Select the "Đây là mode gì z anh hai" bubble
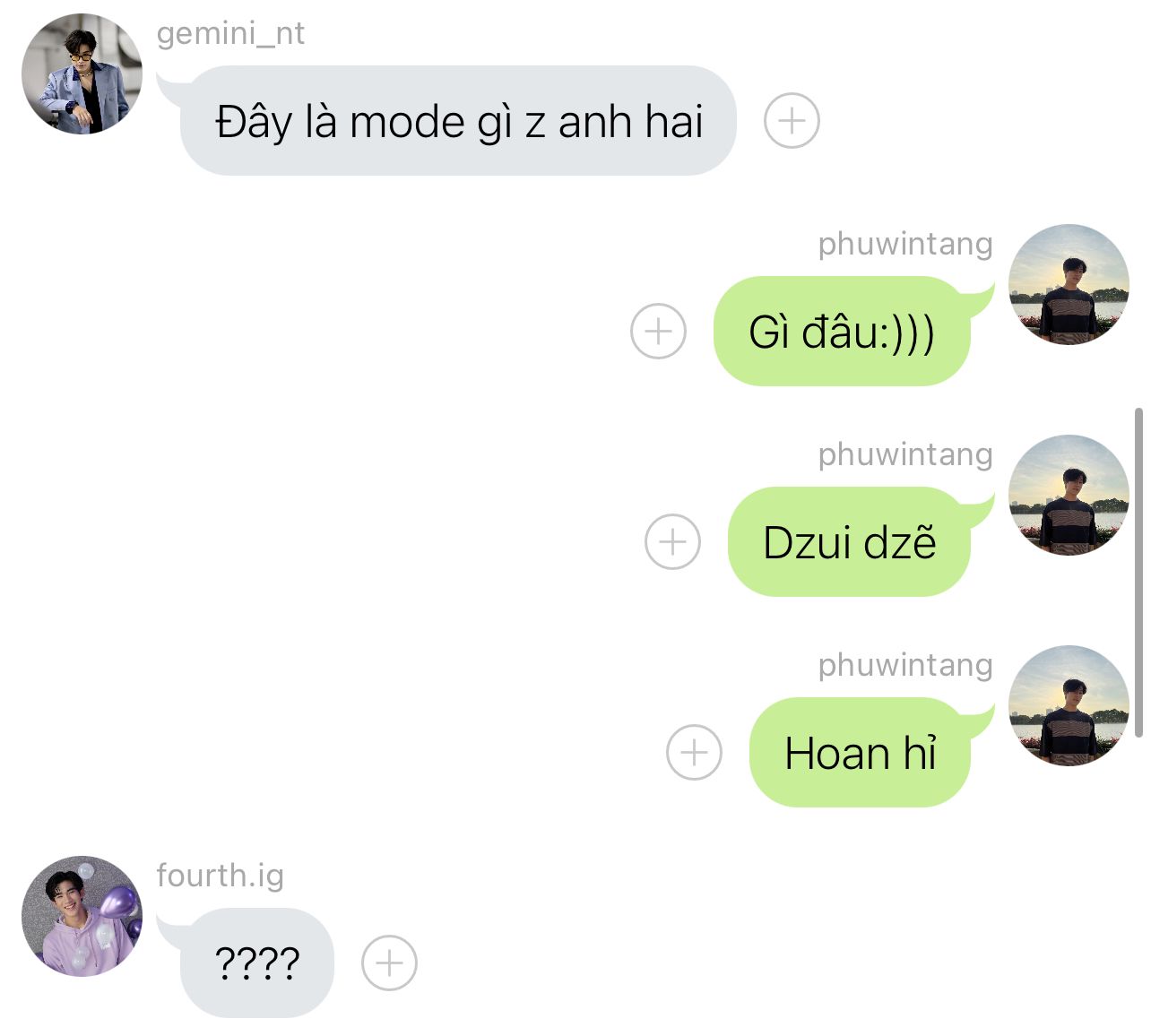The image size is (1151, 1036). coord(458,120)
